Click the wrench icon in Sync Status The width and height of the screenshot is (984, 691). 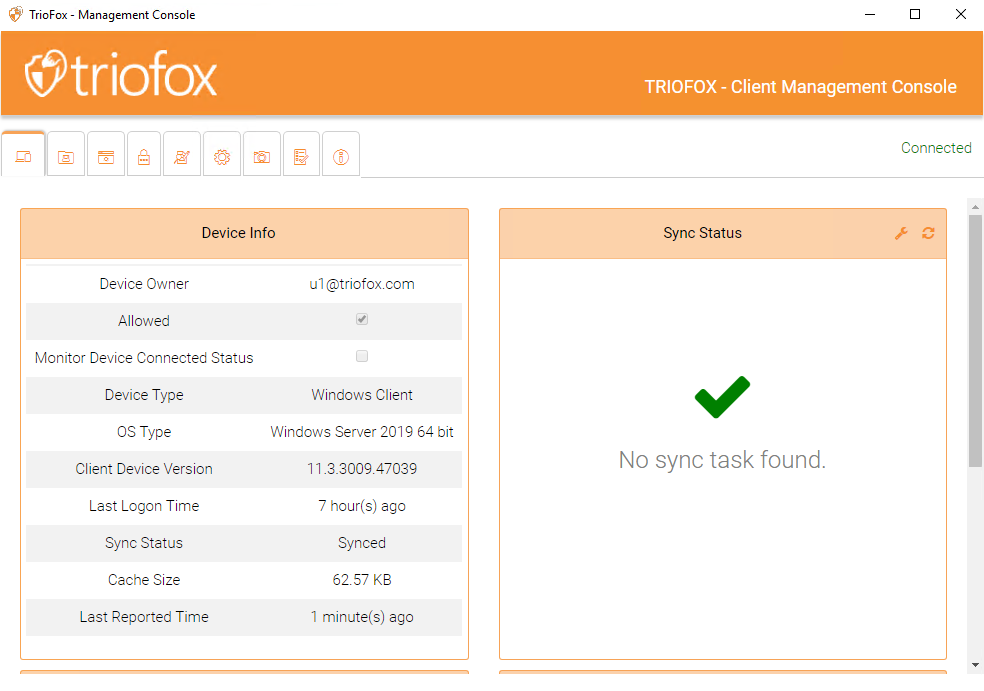point(901,233)
